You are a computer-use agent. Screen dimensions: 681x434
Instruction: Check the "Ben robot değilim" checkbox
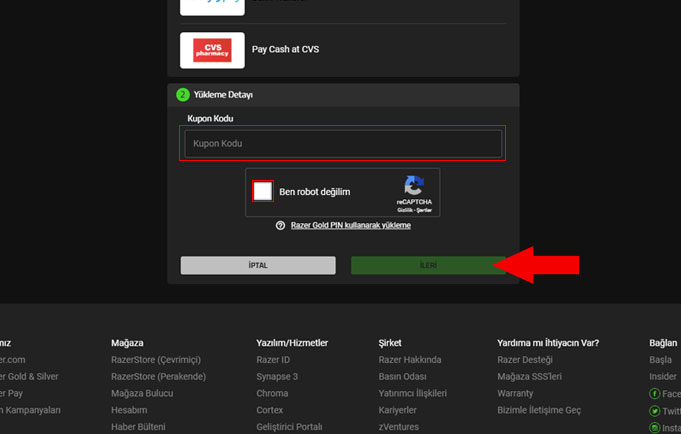pos(263,192)
